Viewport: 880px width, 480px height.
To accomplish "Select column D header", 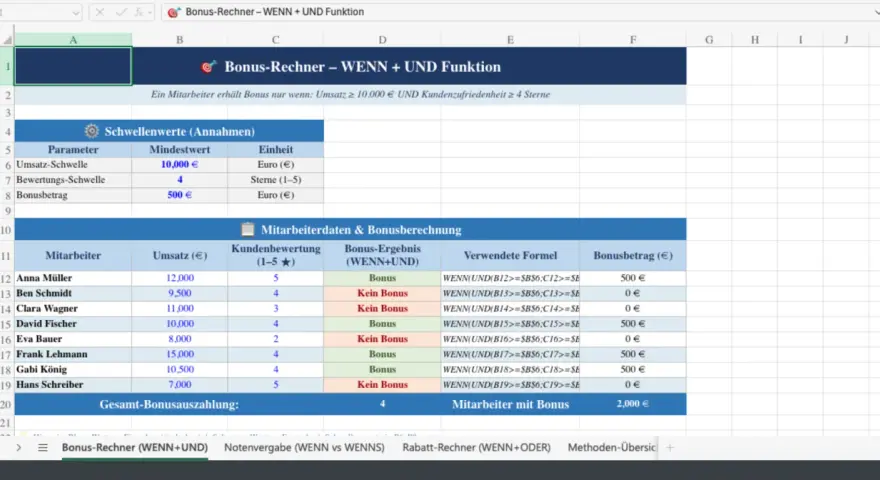I will click(x=382, y=40).
